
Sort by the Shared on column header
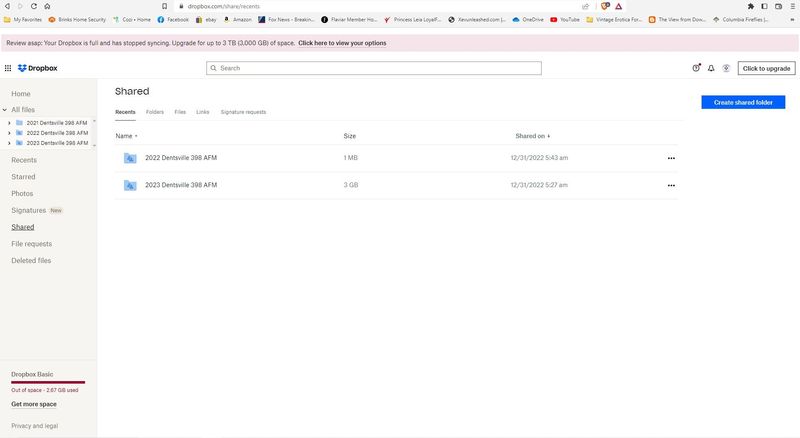pos(532,136)
